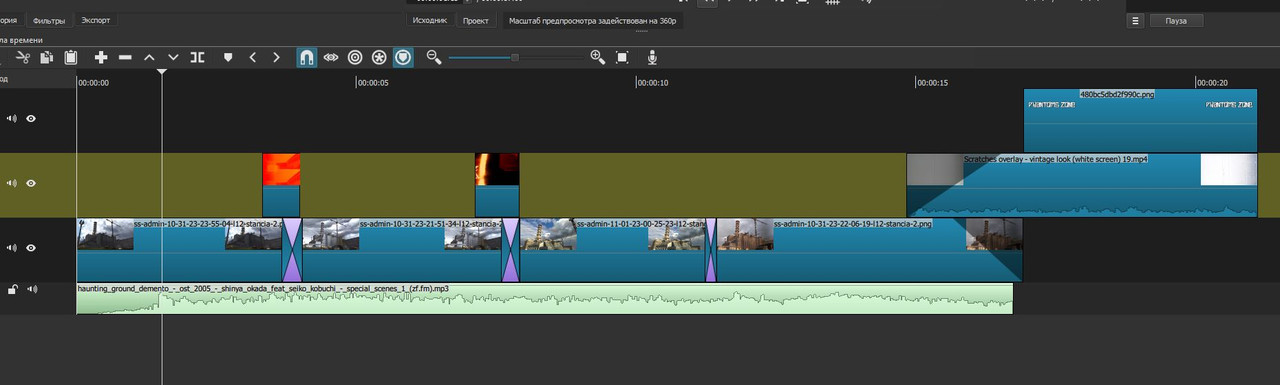Click the plus Append clip icon
This screenshot has height=385, width=1280.
coord(101,58)
